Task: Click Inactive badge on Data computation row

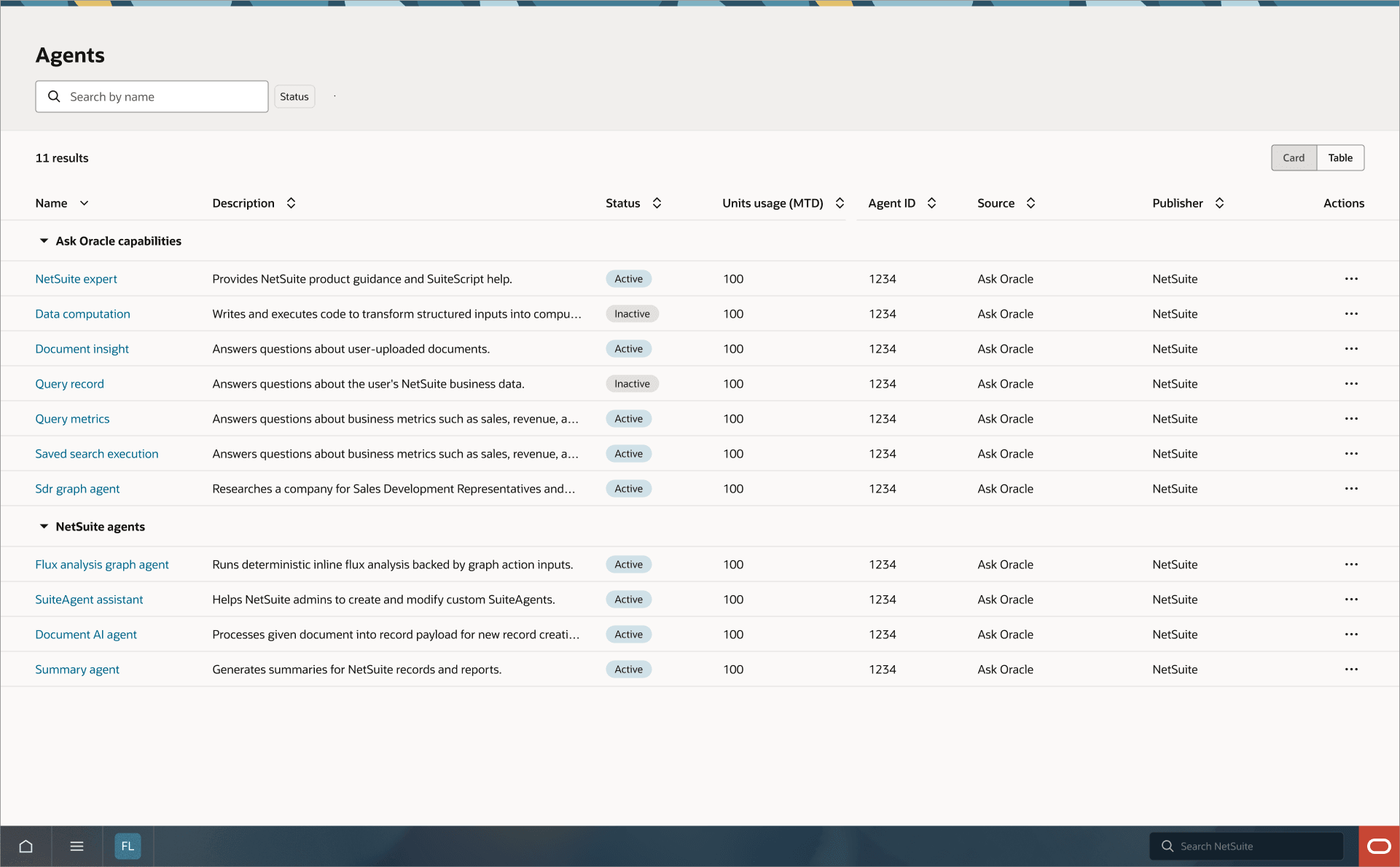Action: coord(632,314)
